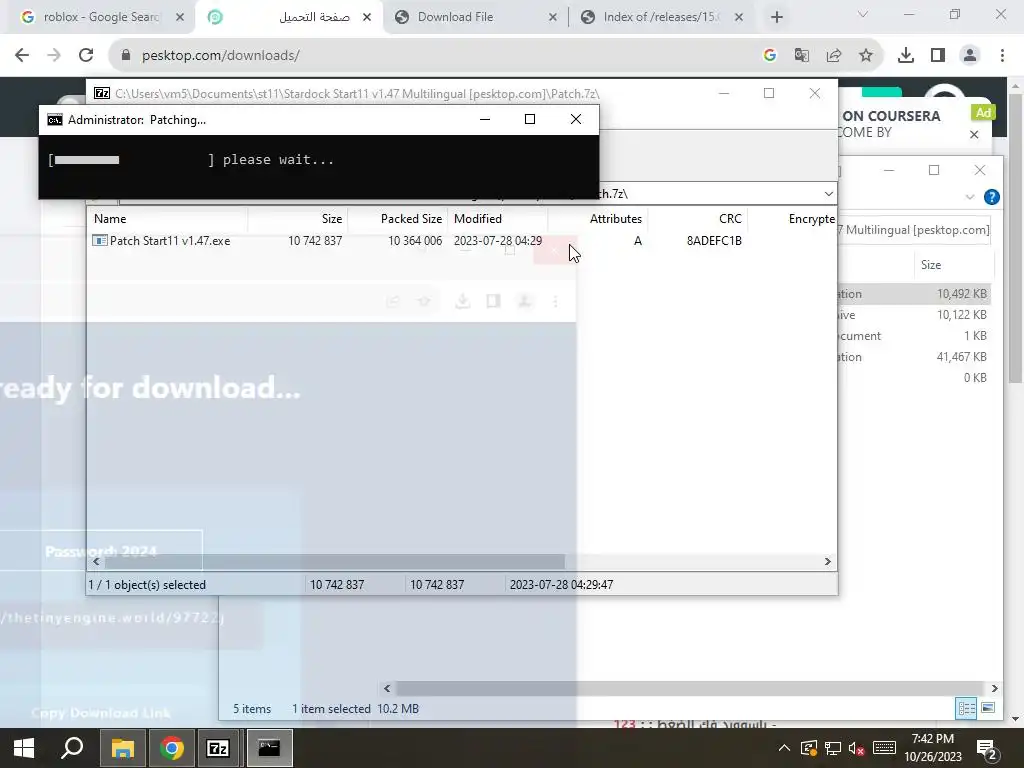
Task: Close the roblox Google Search tab
Action: coord(180,17)
